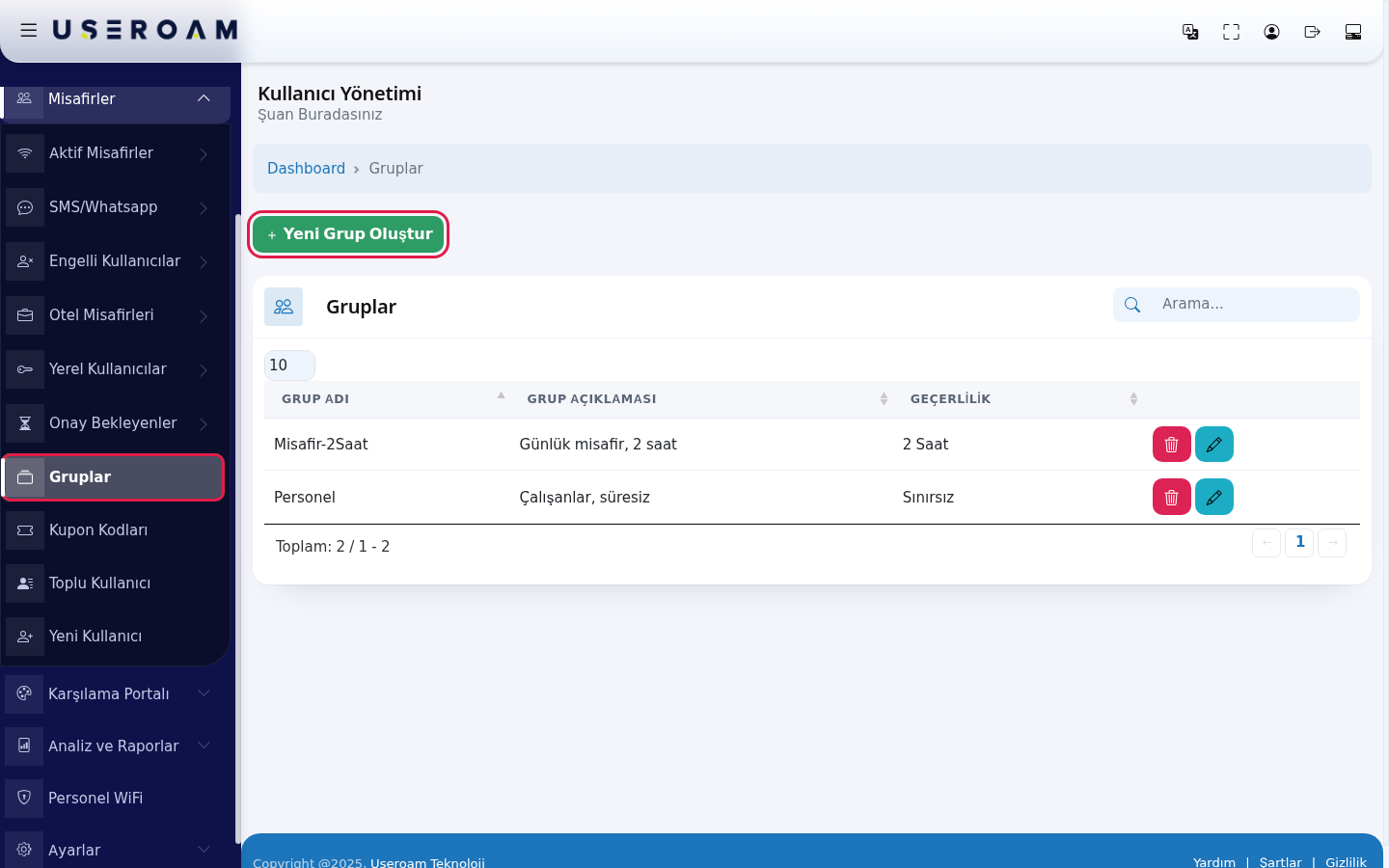Delete the Personel group
1389x868 pixels.
point(1171,497)
